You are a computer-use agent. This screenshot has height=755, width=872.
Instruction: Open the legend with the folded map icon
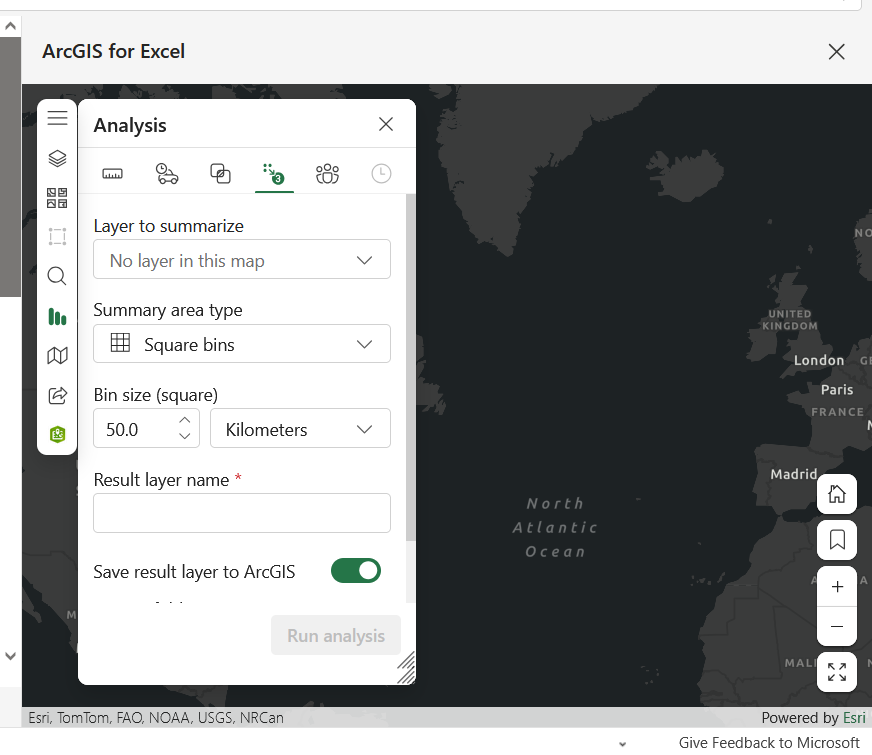click(57, 355)
